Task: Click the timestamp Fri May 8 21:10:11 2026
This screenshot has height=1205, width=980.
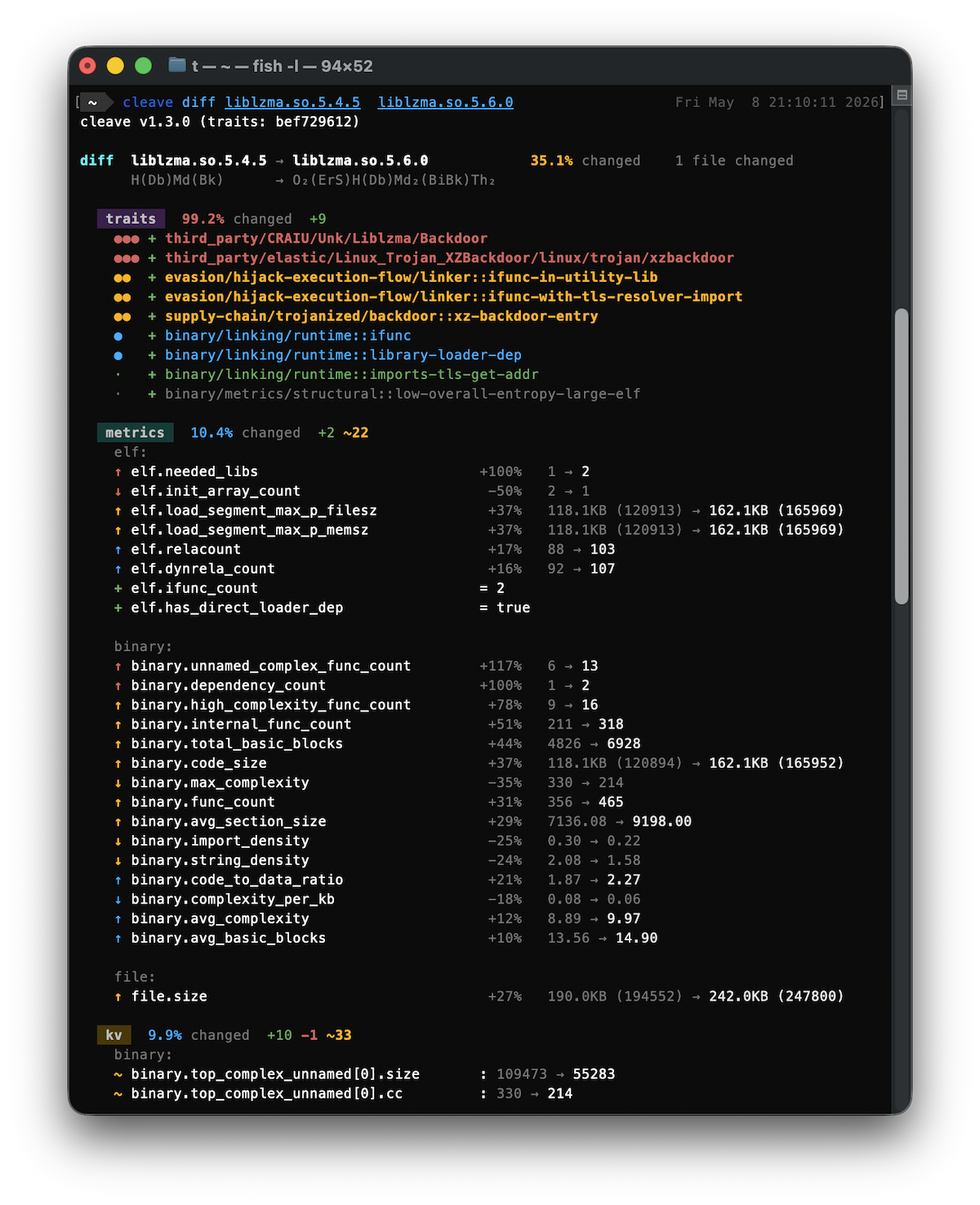Action: coord(777,102)
